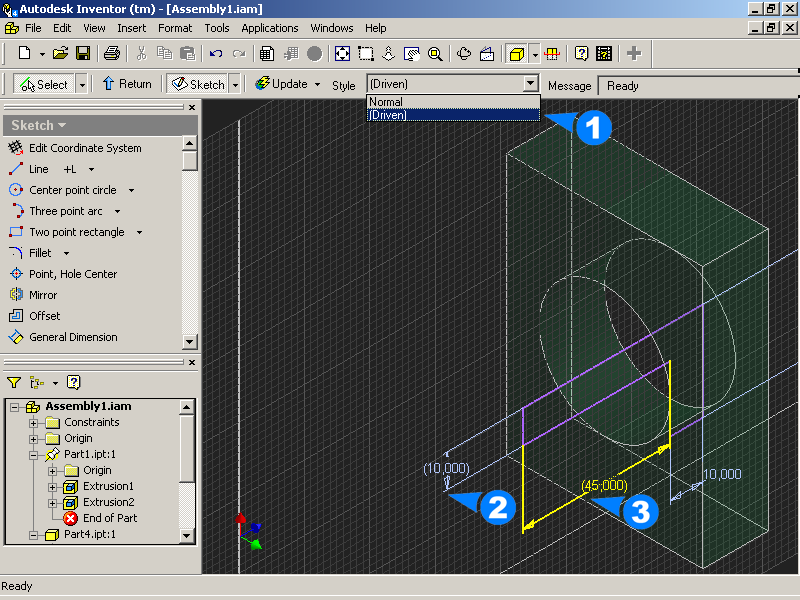Open the Two point rectangle flyout arrow
The image size is (800, 600).
(139, 232)
